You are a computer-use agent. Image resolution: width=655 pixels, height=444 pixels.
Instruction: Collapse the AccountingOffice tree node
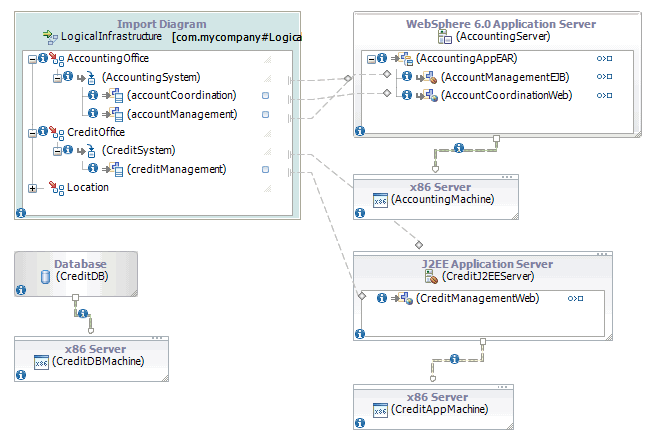click(32, 59)
